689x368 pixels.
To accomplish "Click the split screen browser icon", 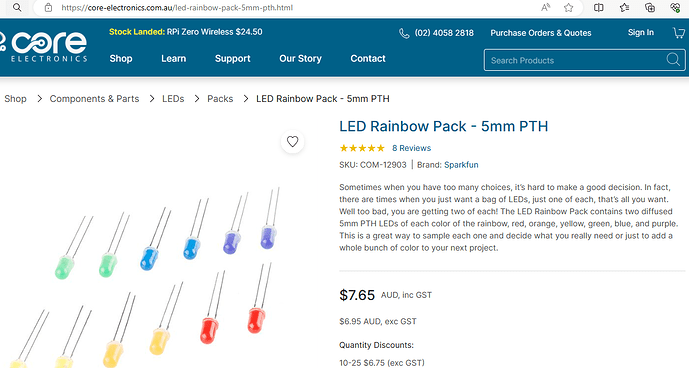I will tap(598, 7).
